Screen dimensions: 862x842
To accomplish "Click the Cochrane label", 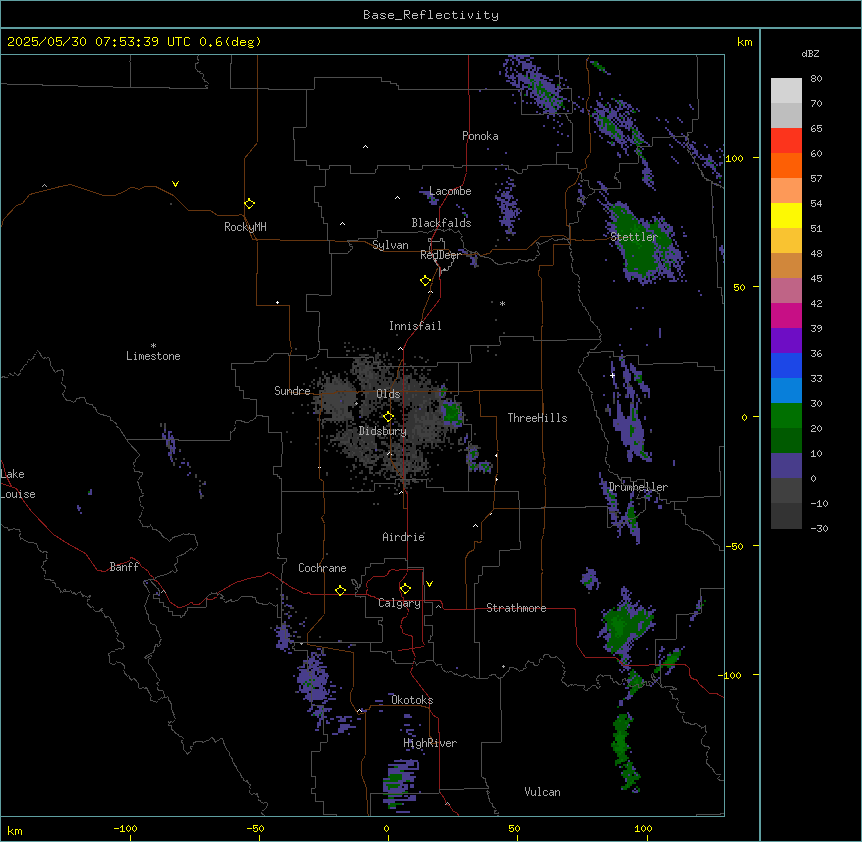I will [322, 568].
